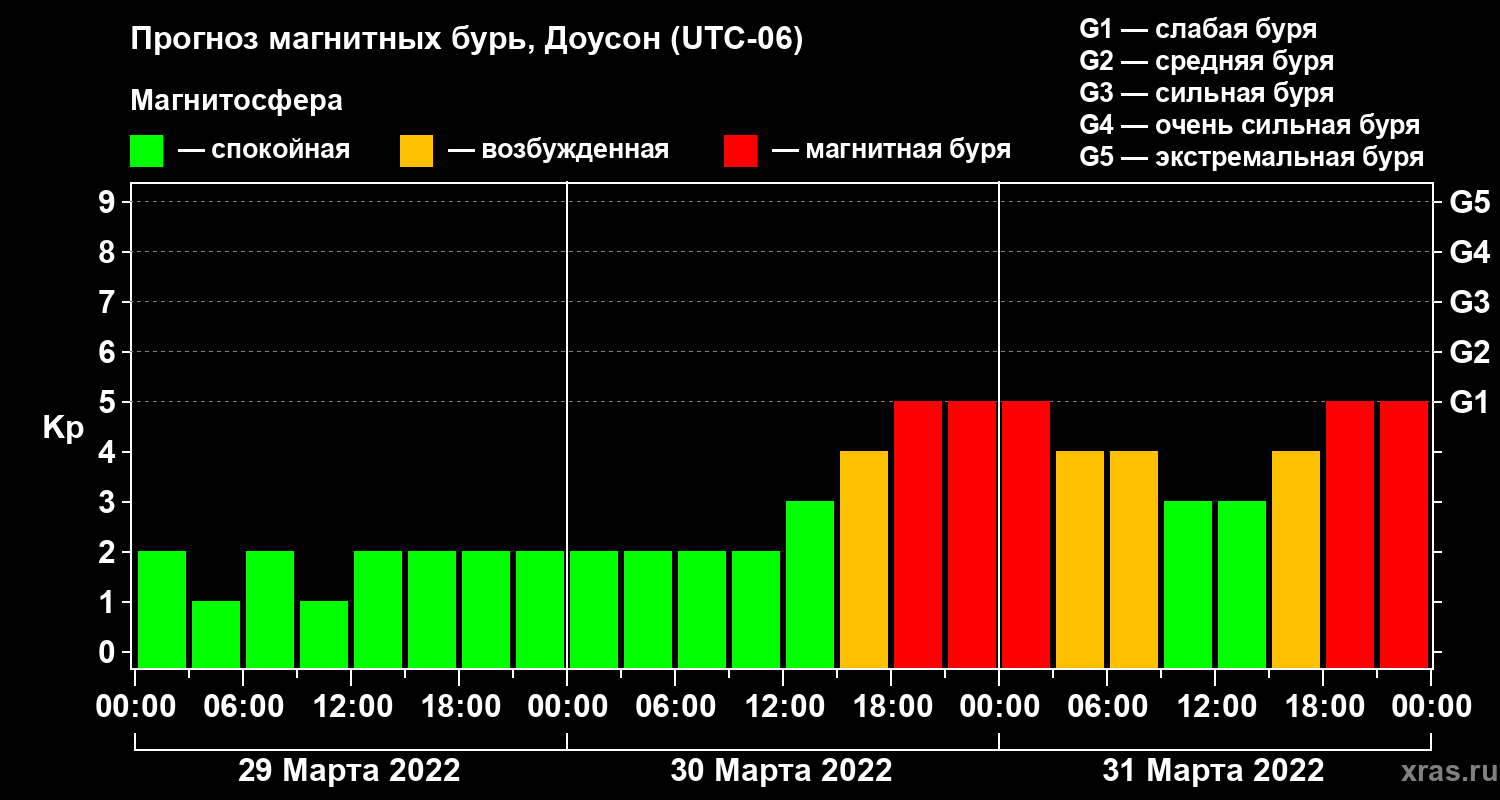The height and width of the screenshot is (800, 1500).
Task: Click legend line 'G5 — экстремальная буря'
Action: pyautogui.click(x=1252, y=158)
